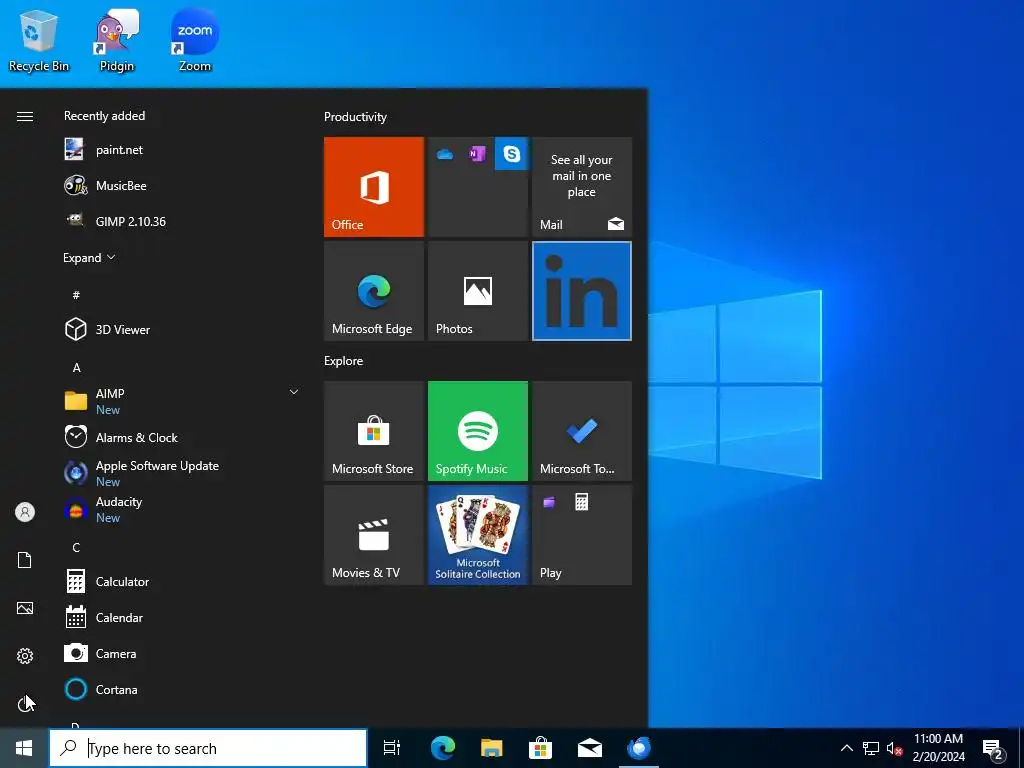Launch Spotify Music tile
Screen dimensions: 1024x768
(477, 431)
